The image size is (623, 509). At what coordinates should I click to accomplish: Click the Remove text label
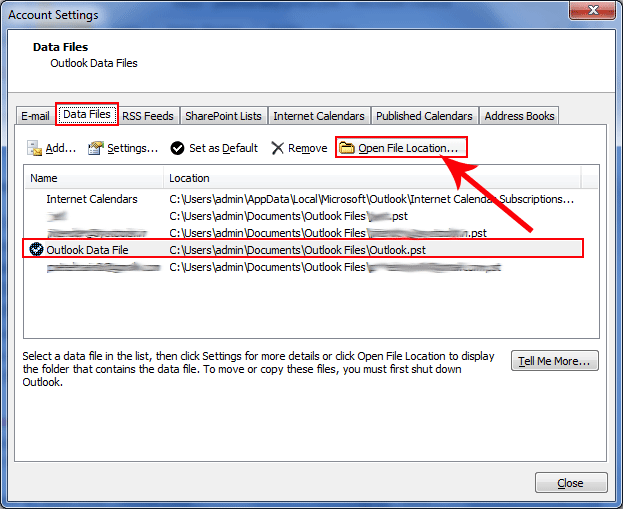pyautogui.click(x=308, y=148)
